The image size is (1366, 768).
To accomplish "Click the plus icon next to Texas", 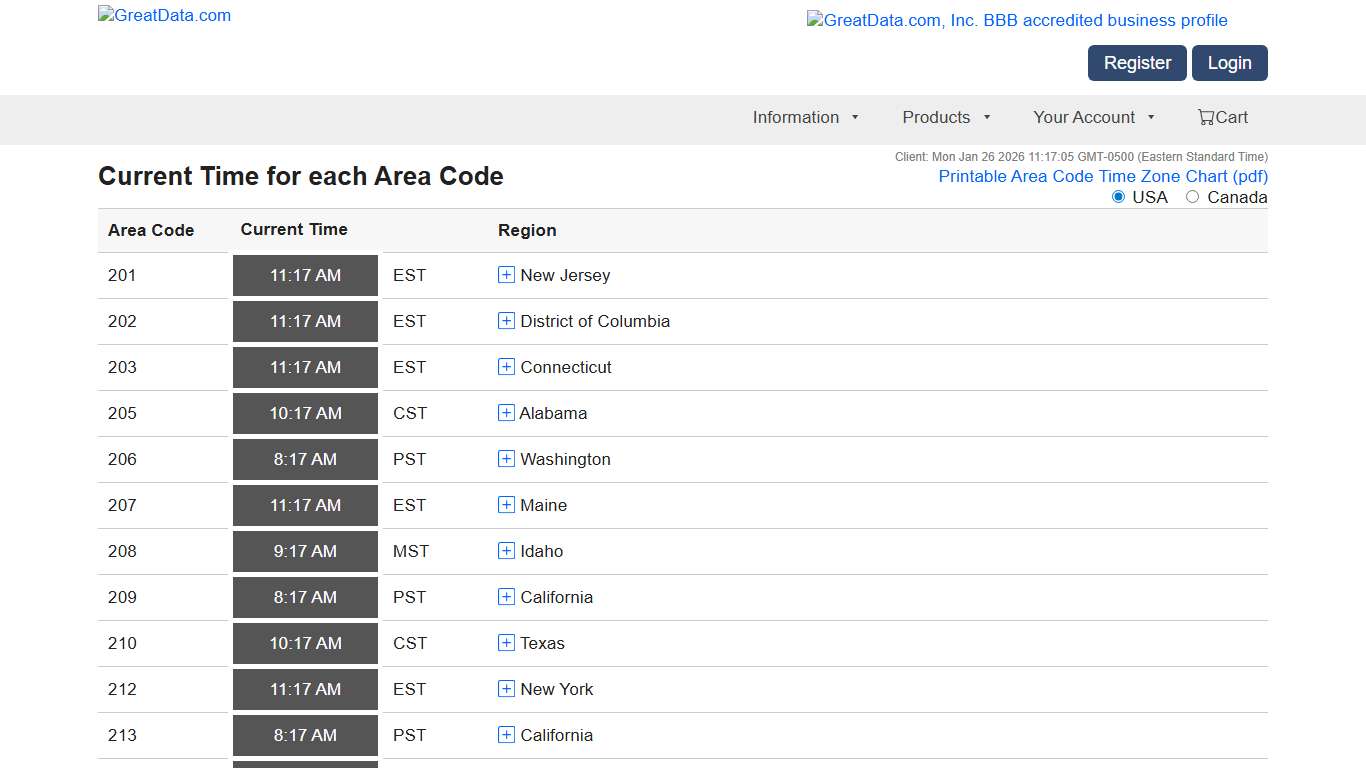I will (x=505, y=643).
